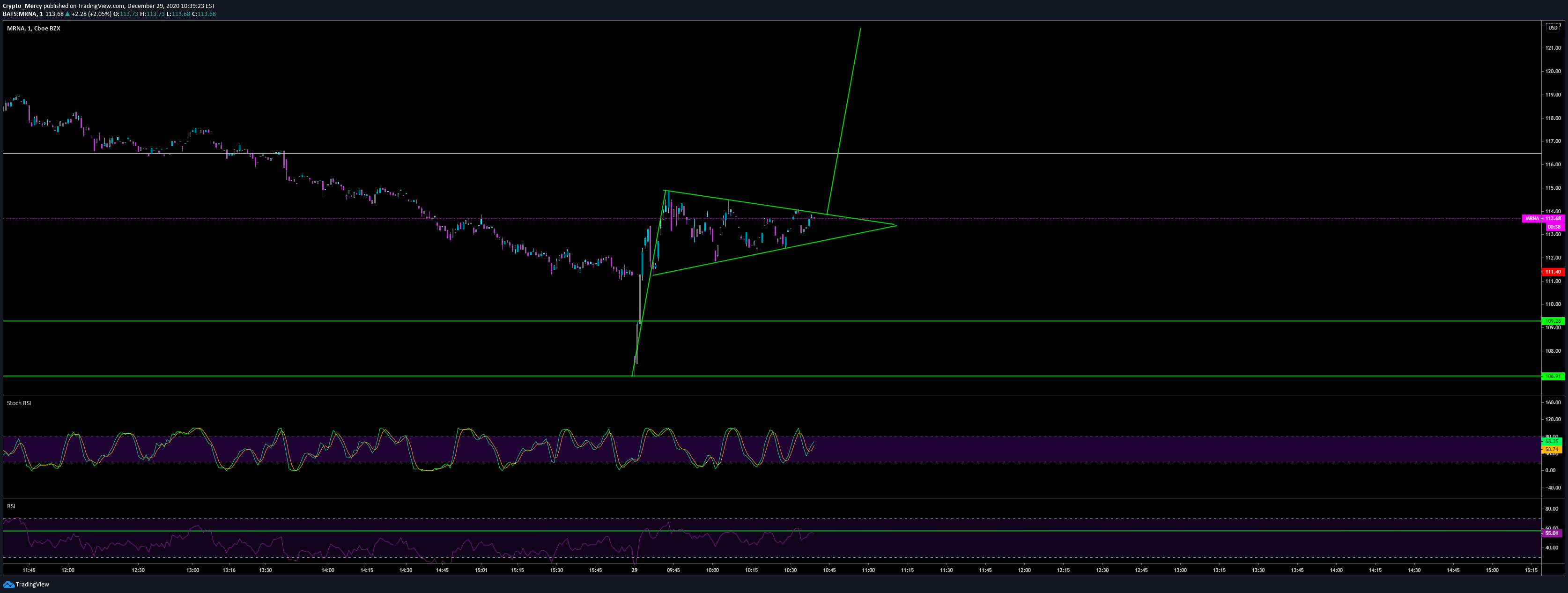The width and height of the screenshot is (1568, 593).
Task: Click the 160.00 Stoch RSI scale label
Action: pyautogui.click(x=1553, y=402)
